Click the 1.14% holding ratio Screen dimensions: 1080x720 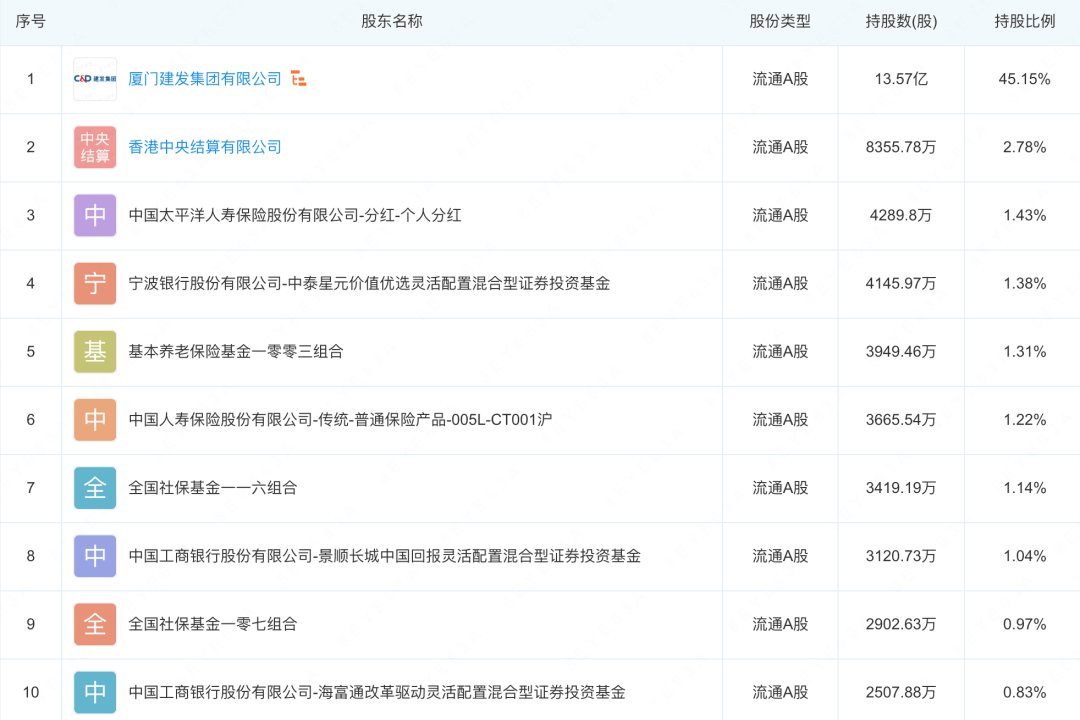(x=1024, y=488)
